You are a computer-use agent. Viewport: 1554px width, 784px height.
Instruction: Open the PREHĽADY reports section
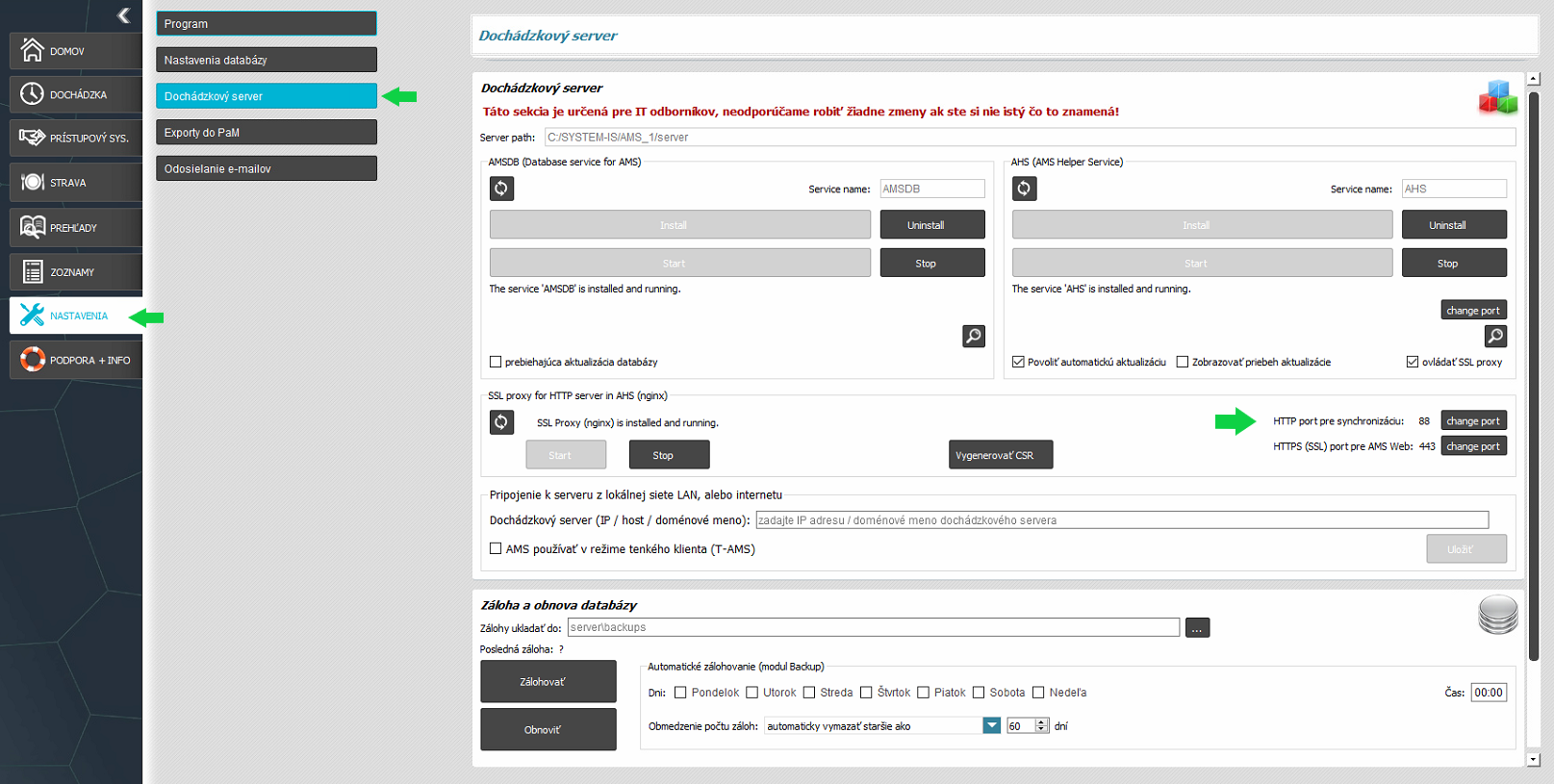pos(76,228)
